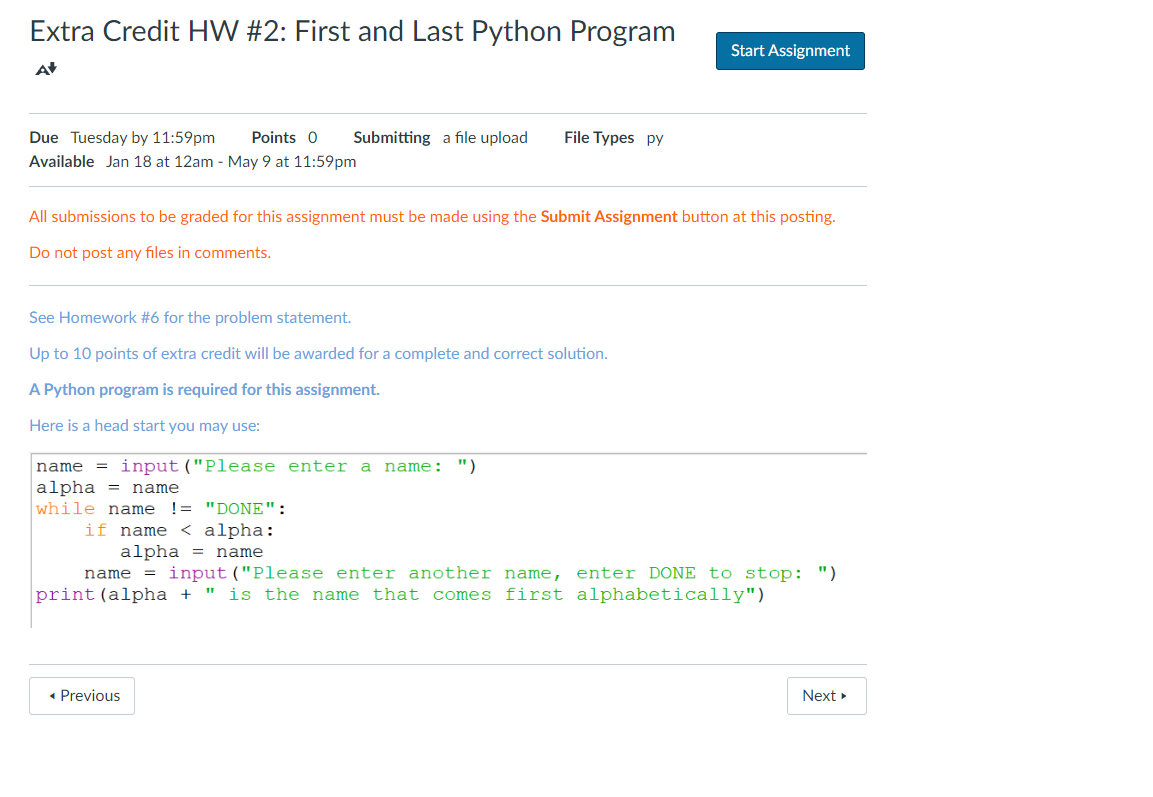Click the "A Python program is required" text
Viewport: 1153px width, 797px height.
tap(204, 389)
